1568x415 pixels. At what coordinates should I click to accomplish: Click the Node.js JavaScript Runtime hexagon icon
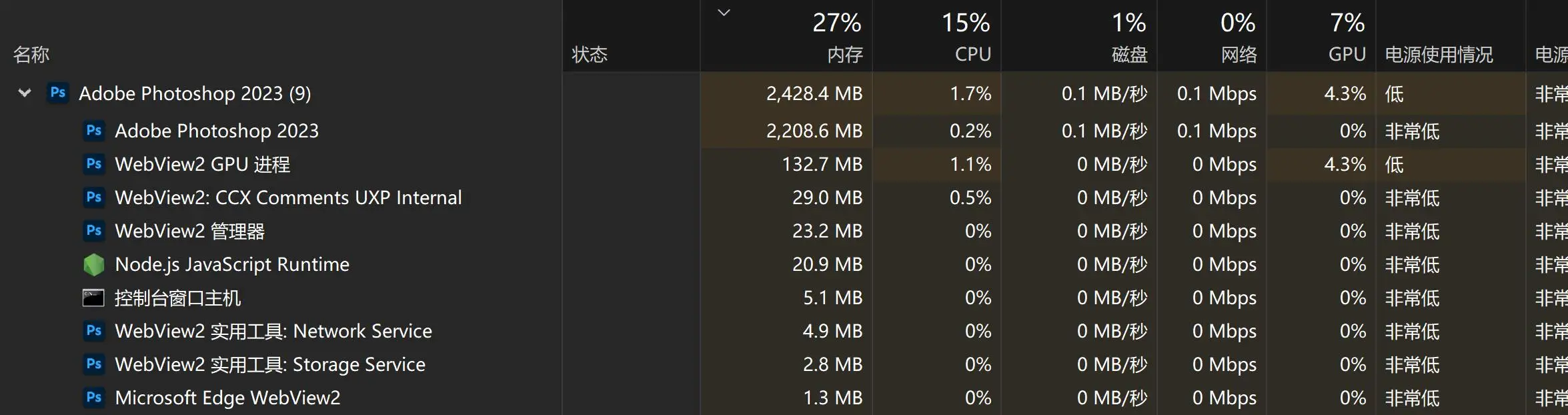click(94, 265)
